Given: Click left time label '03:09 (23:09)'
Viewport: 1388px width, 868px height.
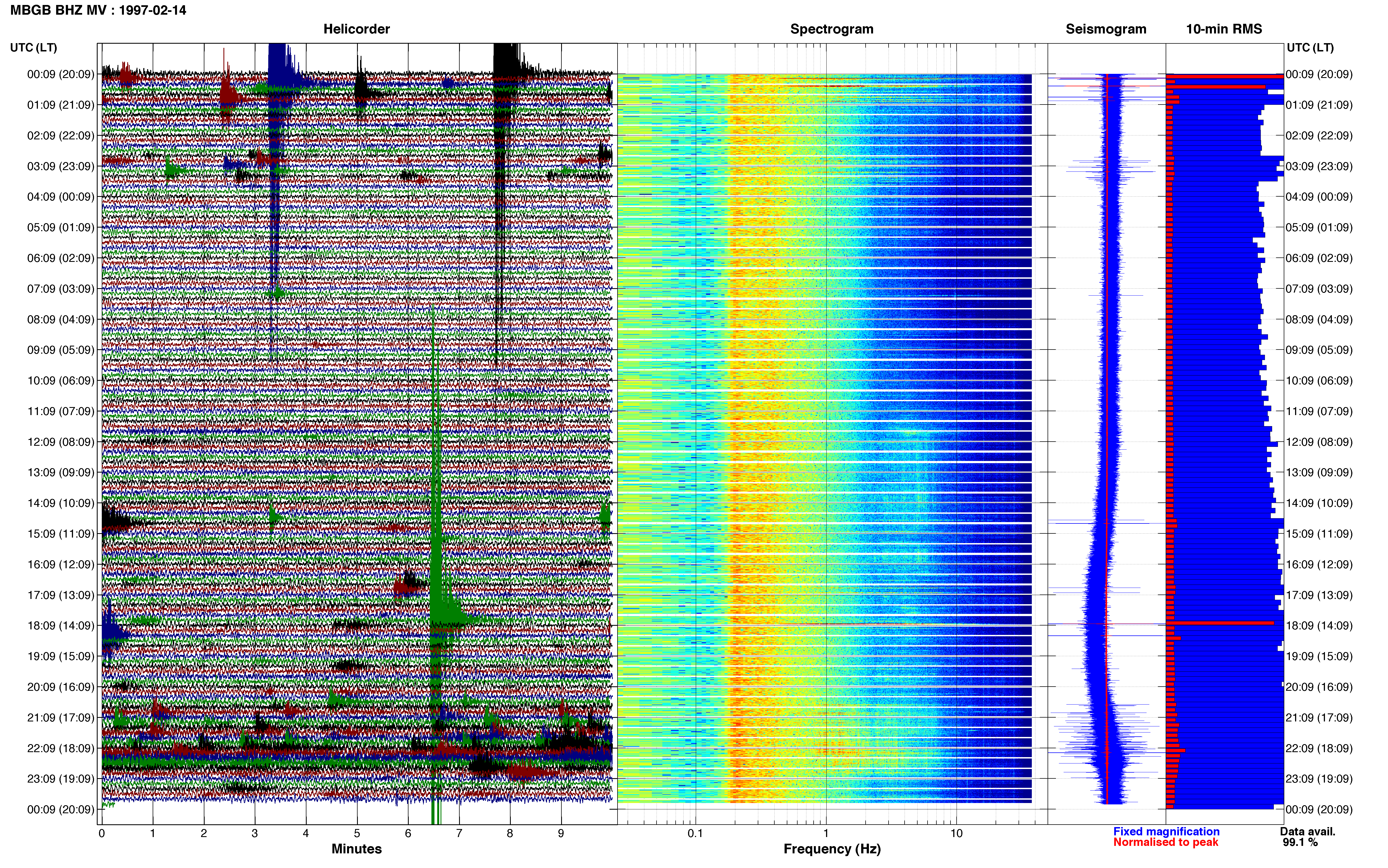Looking at the screenshot, I should tap(61, 166).
